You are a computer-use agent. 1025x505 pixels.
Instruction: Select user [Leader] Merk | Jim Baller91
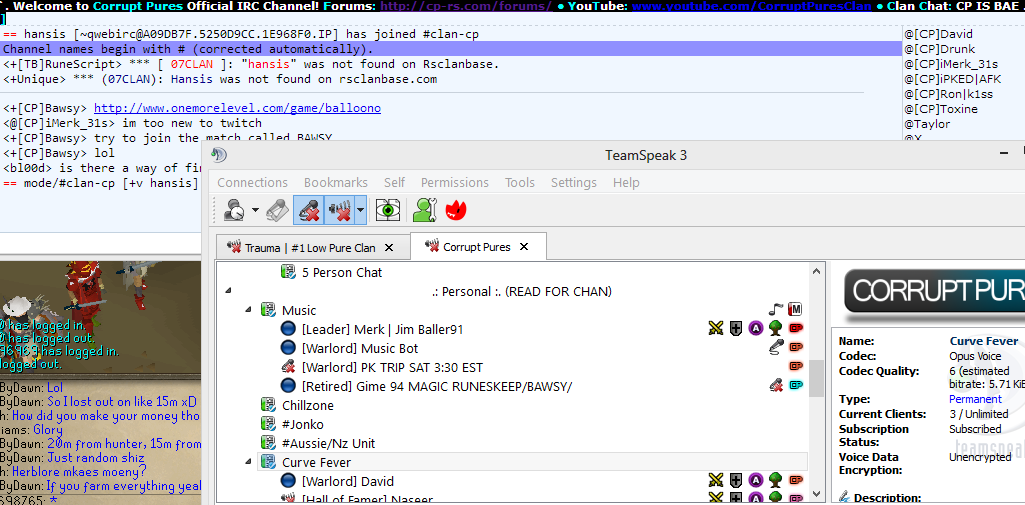(382, 329)
